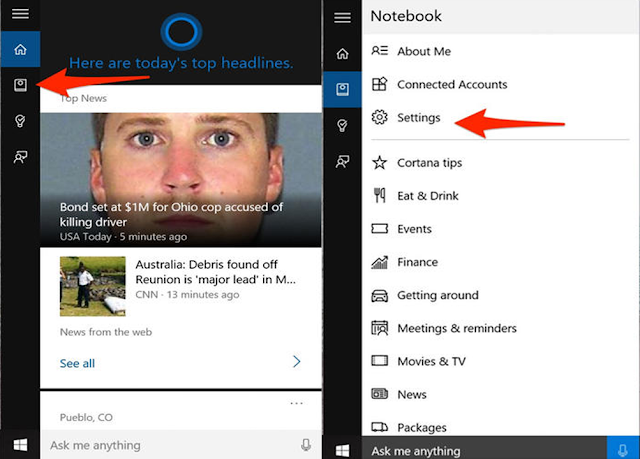Go Home from Notebook panel sidebar
The width and height of the screenshot is (640, 459).
click(342, 53)
